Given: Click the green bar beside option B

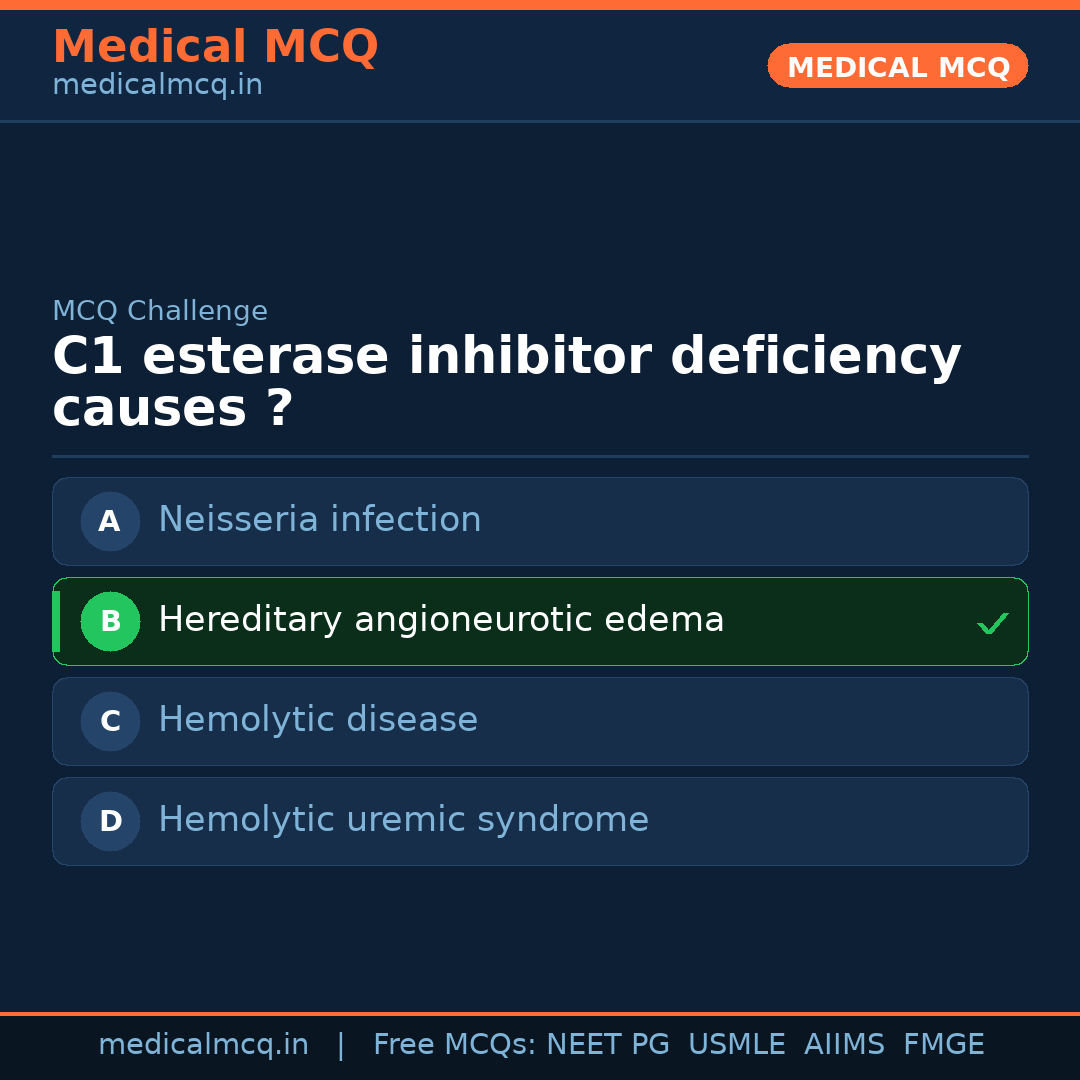Looking at the screenshot, I should [x=56, y=621].
